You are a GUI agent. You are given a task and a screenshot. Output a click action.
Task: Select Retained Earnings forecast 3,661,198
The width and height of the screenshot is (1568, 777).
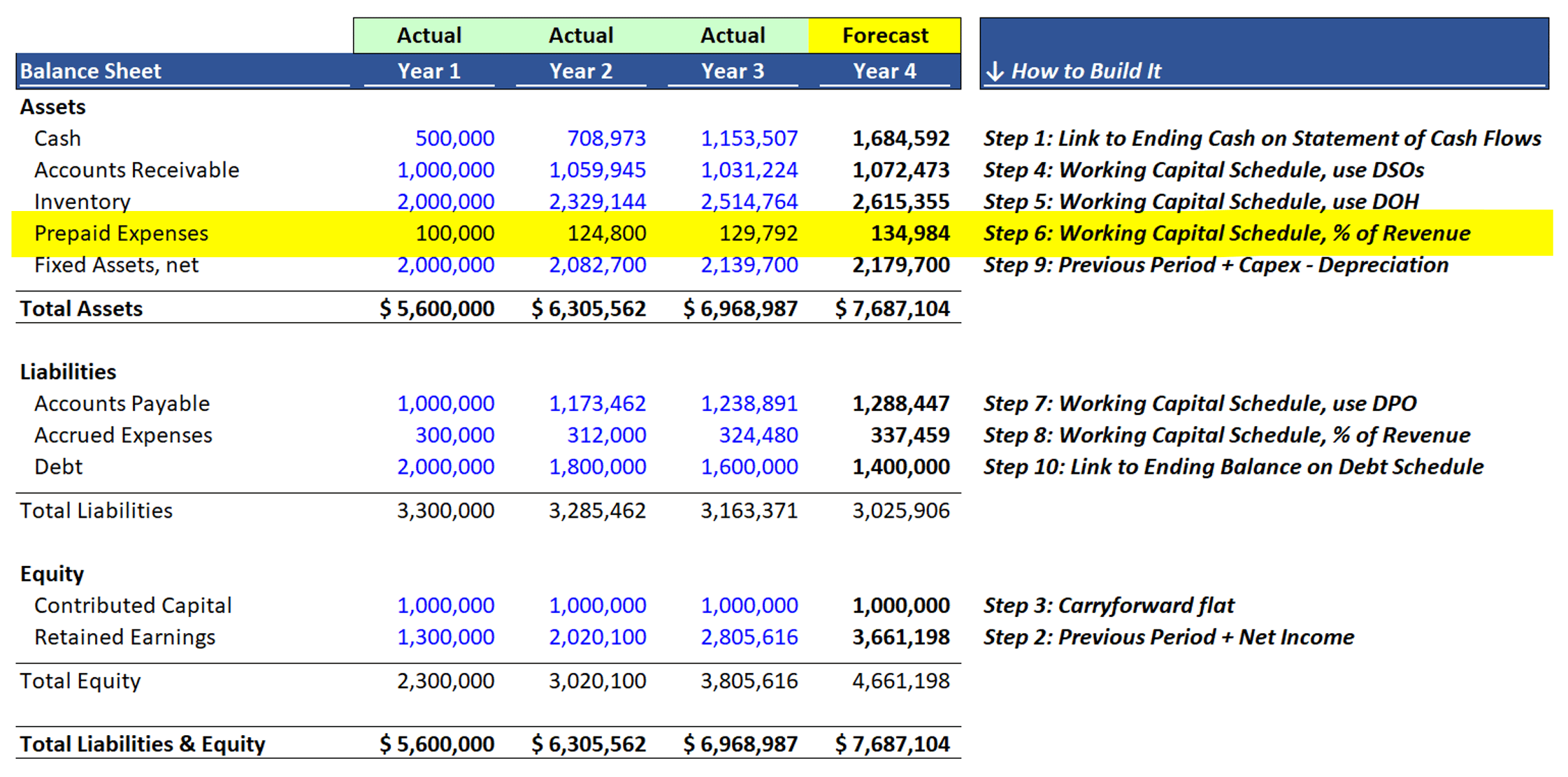(900, 637)
